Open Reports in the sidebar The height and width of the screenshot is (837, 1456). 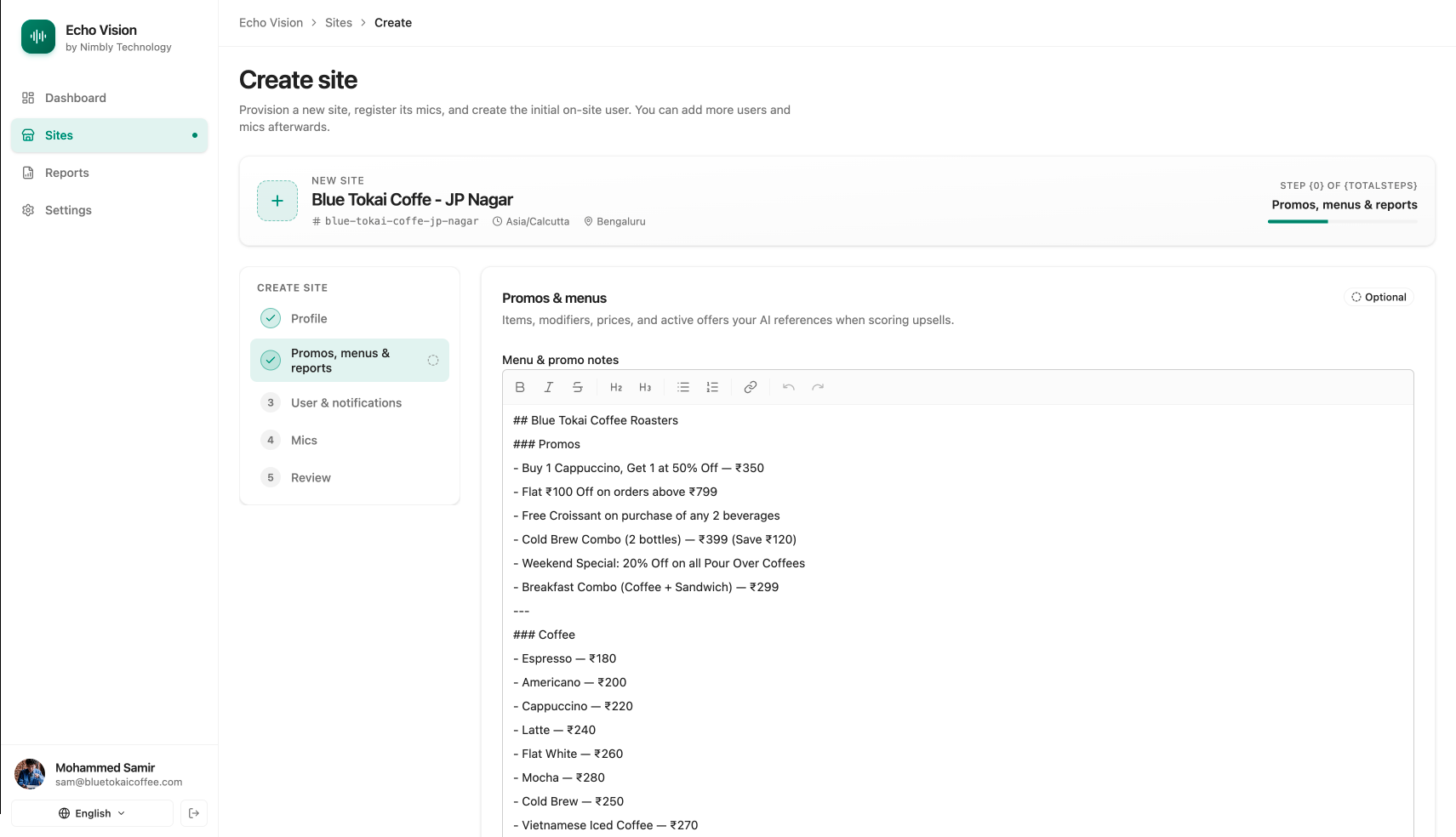(109, 173)
